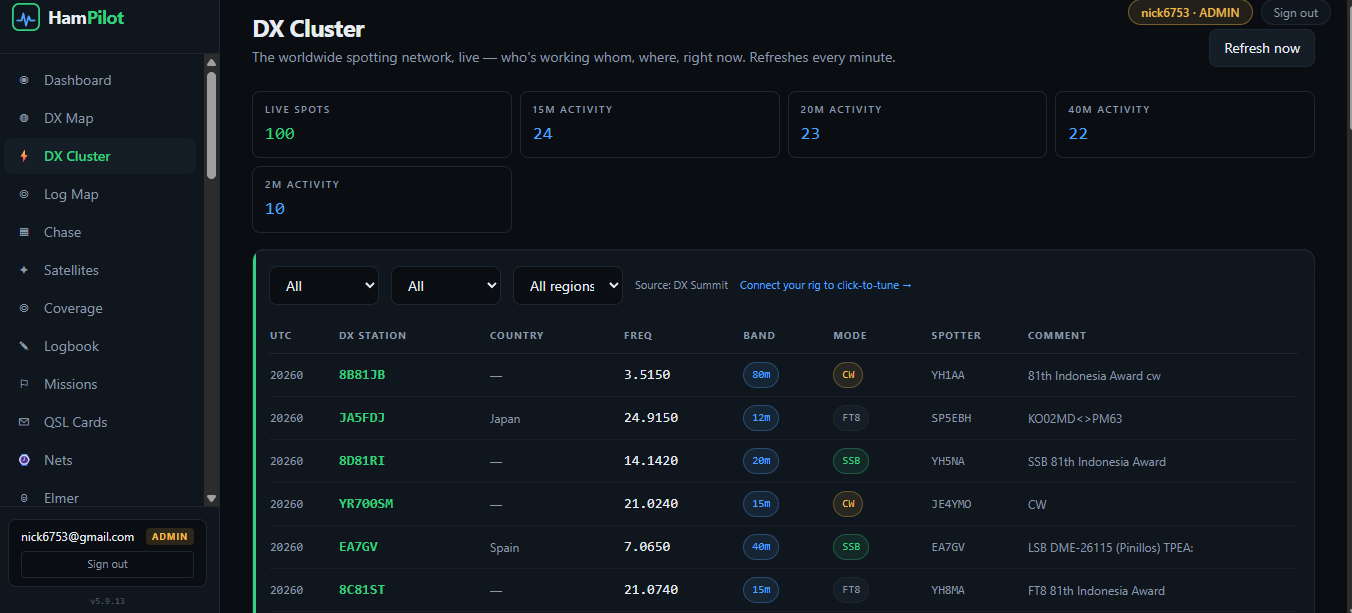Click the sidebar scrollbar down arrow
The height and width of the screenshot is (613, 1352).
tap(211, 498)
